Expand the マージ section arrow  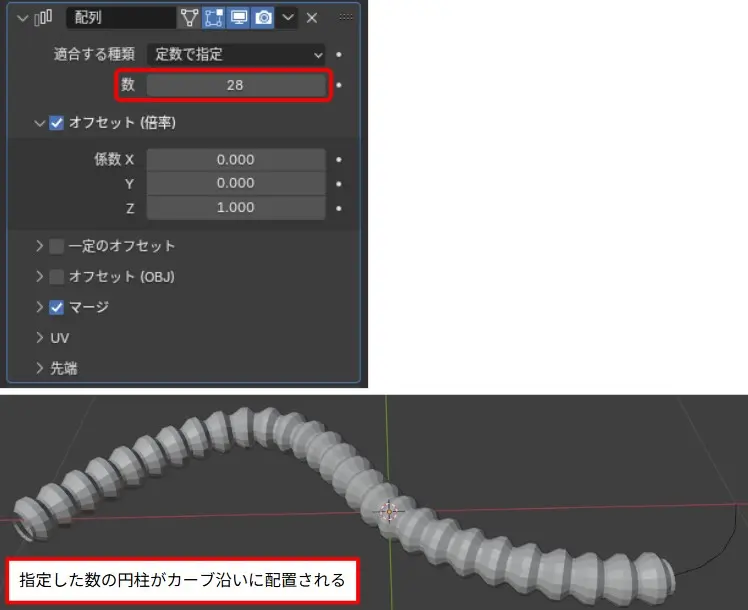click(x=39, y=307)
